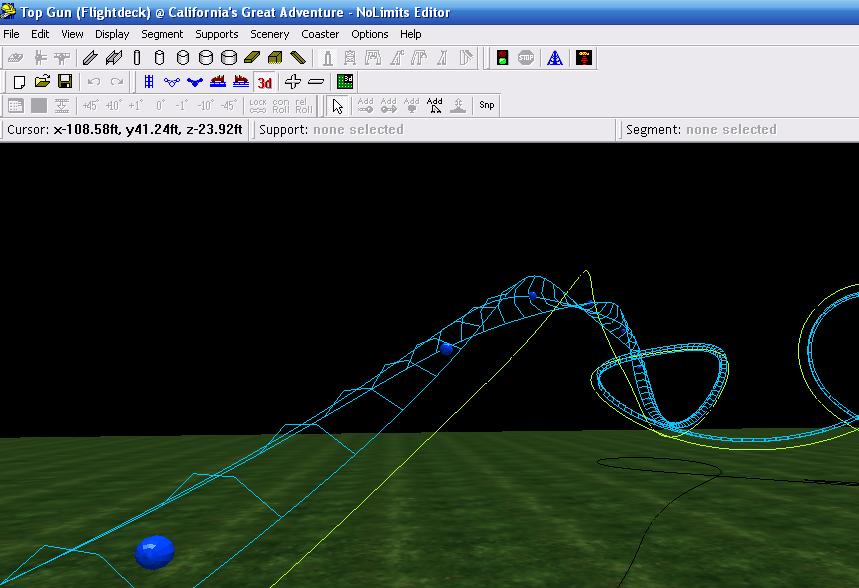Toggle the con Roll option
The width and height of the screenshot is (859, 588).
point(280,105)
